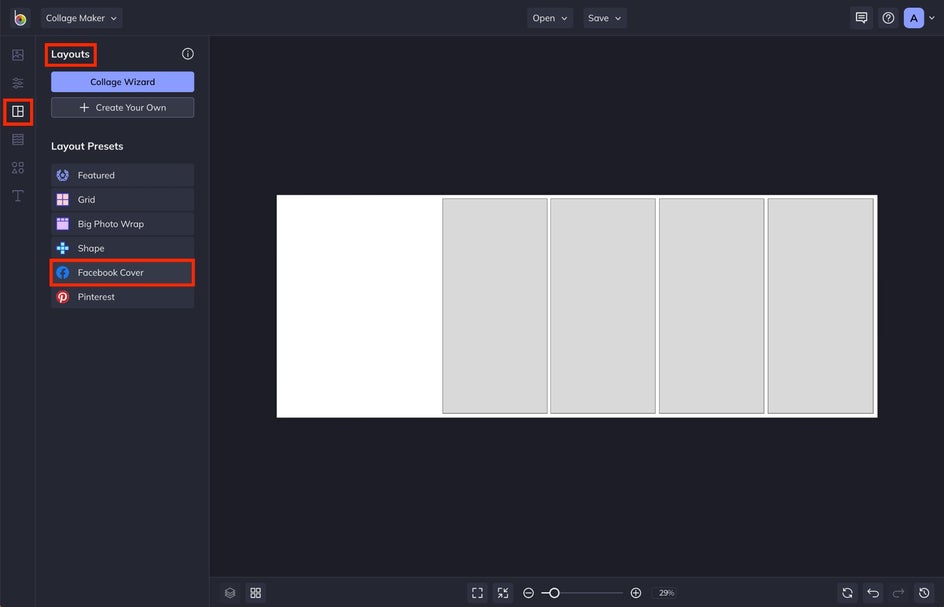Expand the Save dropdown

pos(604,17)
